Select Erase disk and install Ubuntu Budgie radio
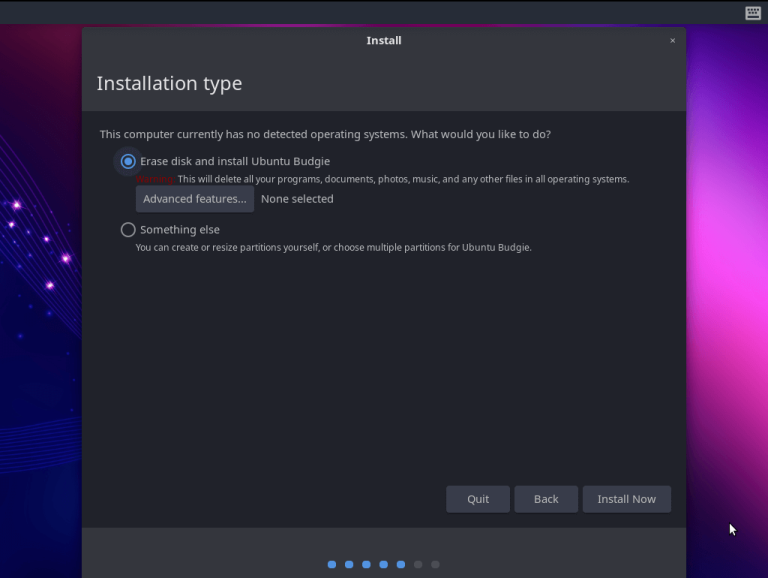This screenshot has width=768, height=578. pyautogui.click(x=128, y=161)
